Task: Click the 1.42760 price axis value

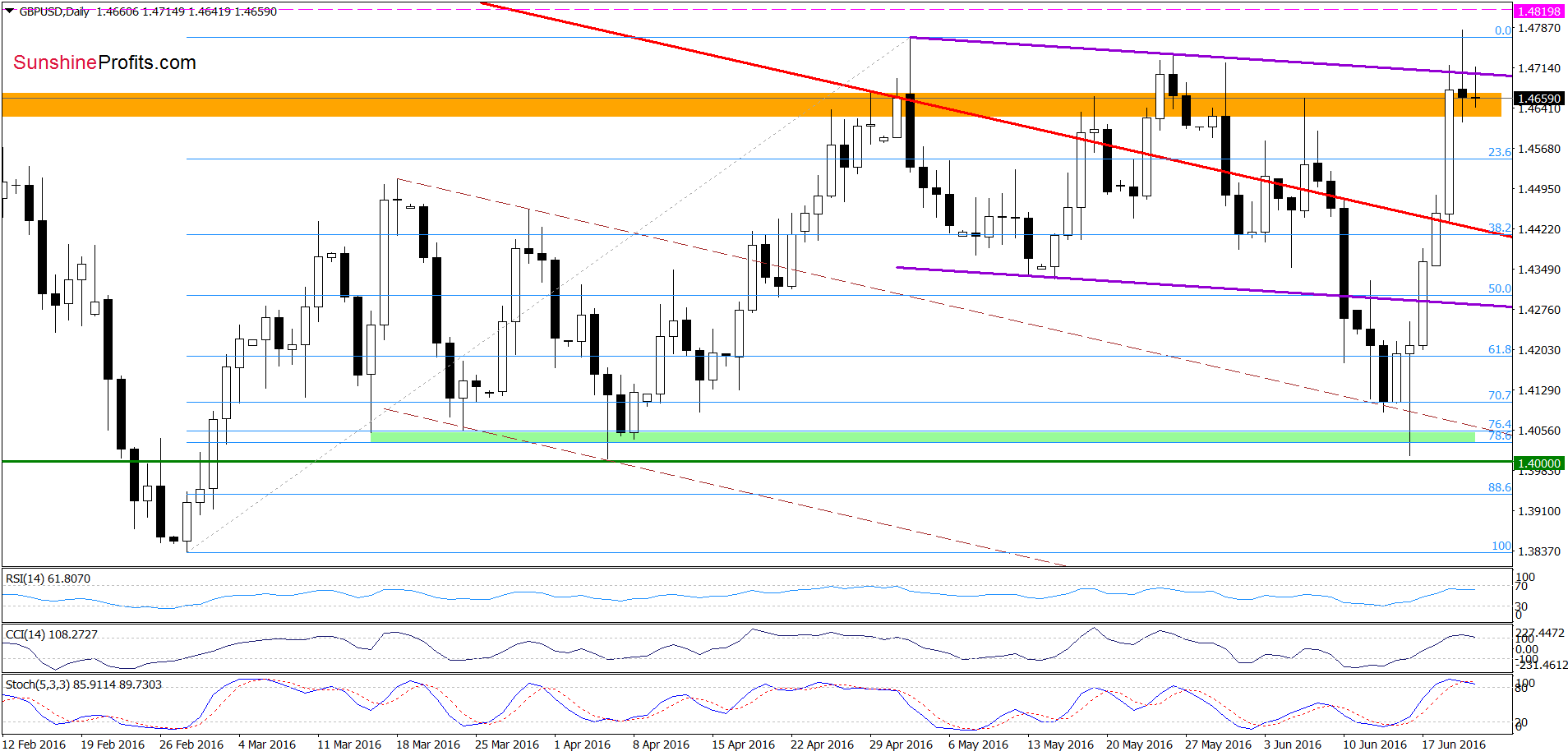Action: click(1539, 310)
